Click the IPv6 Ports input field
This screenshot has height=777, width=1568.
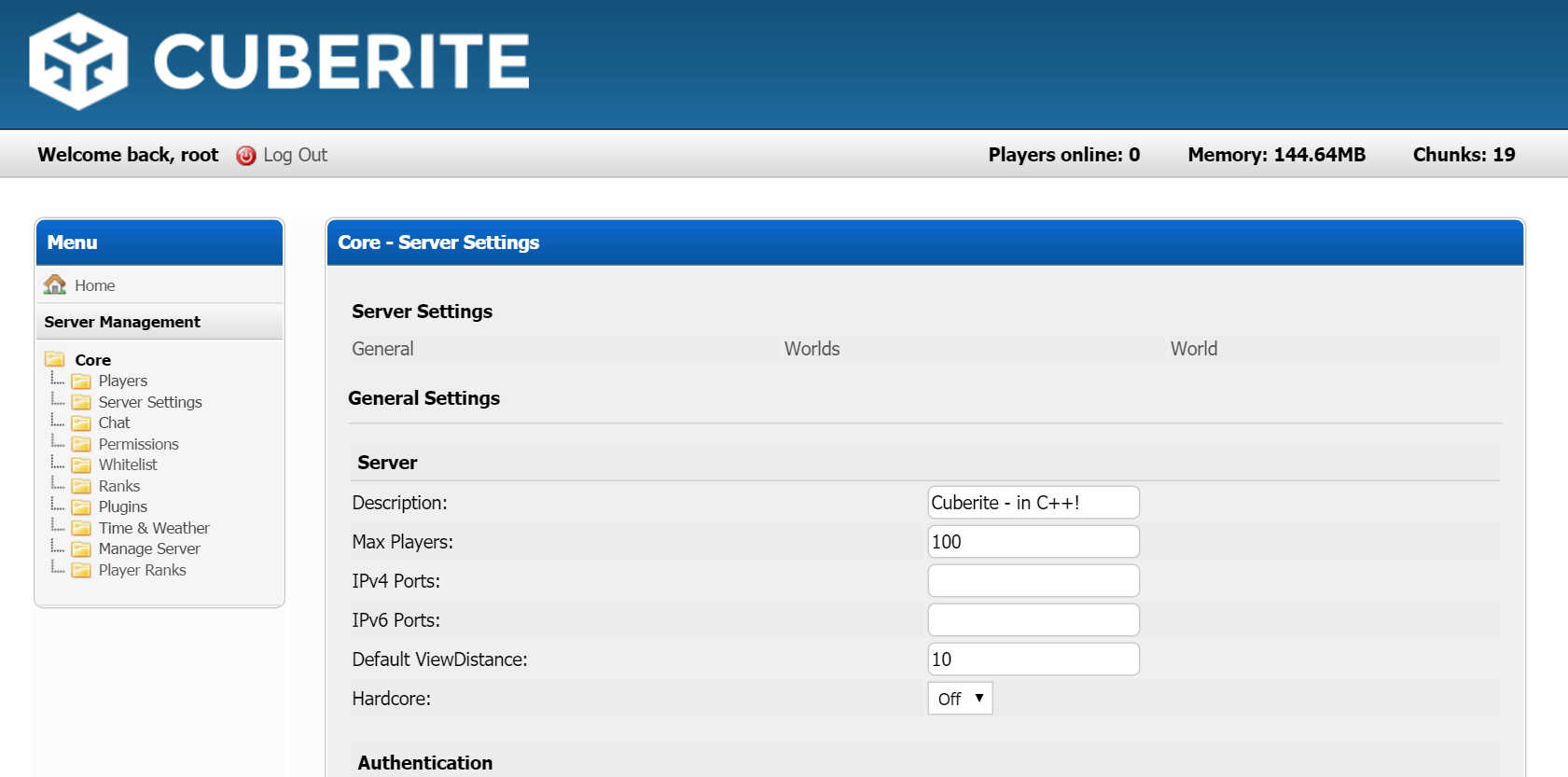tap(1034, 620)
